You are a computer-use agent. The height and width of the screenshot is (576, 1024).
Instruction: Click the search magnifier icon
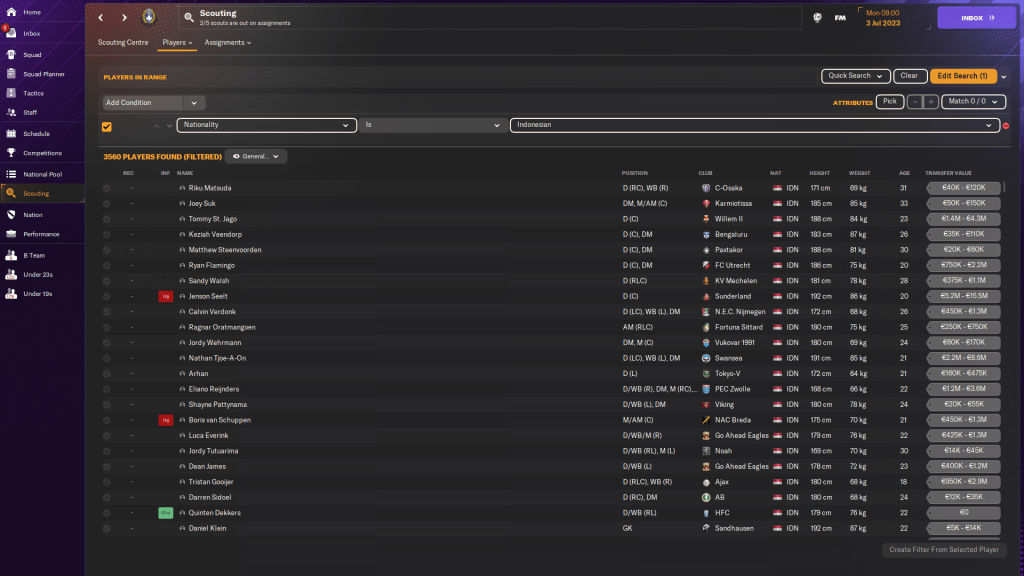click(189, 17)
